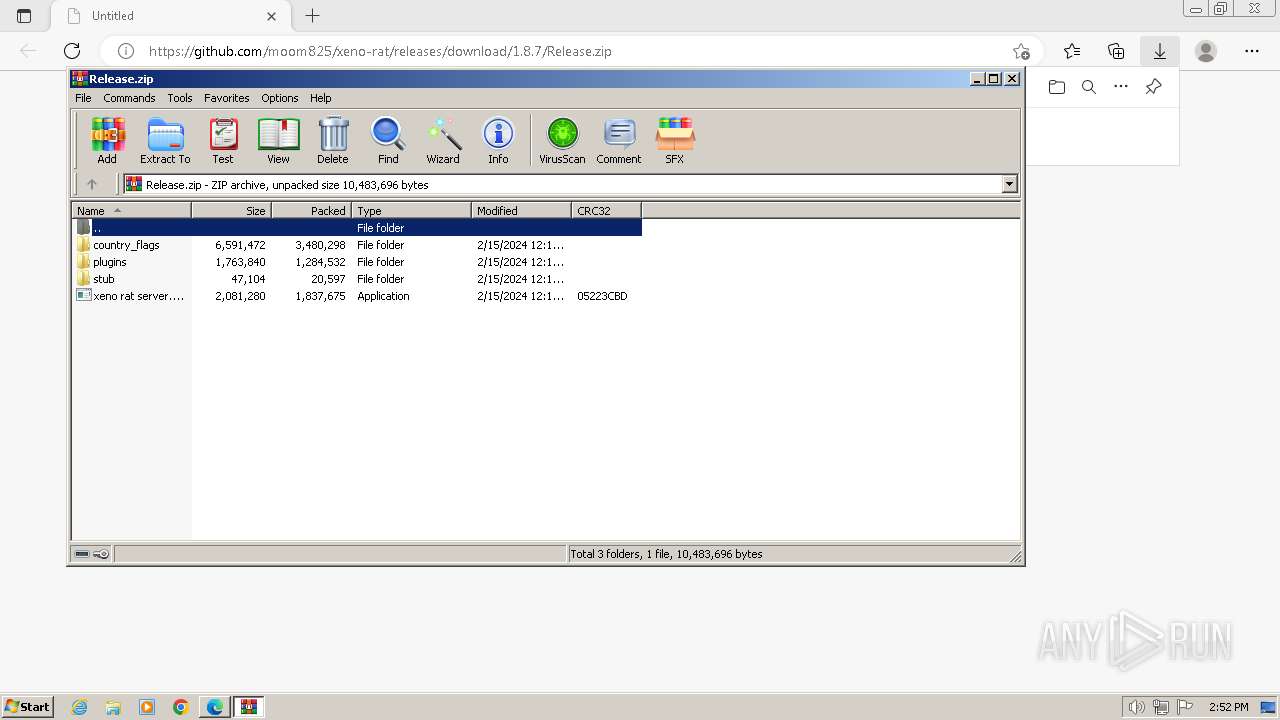This screenshot has height=720, width=1280.
Task: Add this page to favorites star icon
Action: (x=1021, y=51)
